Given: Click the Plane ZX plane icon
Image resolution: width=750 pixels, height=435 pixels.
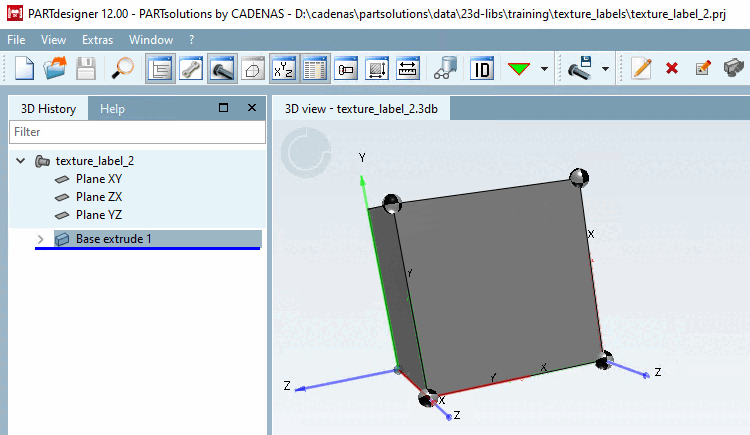Looking at the screenshot, I should [62, 197].
